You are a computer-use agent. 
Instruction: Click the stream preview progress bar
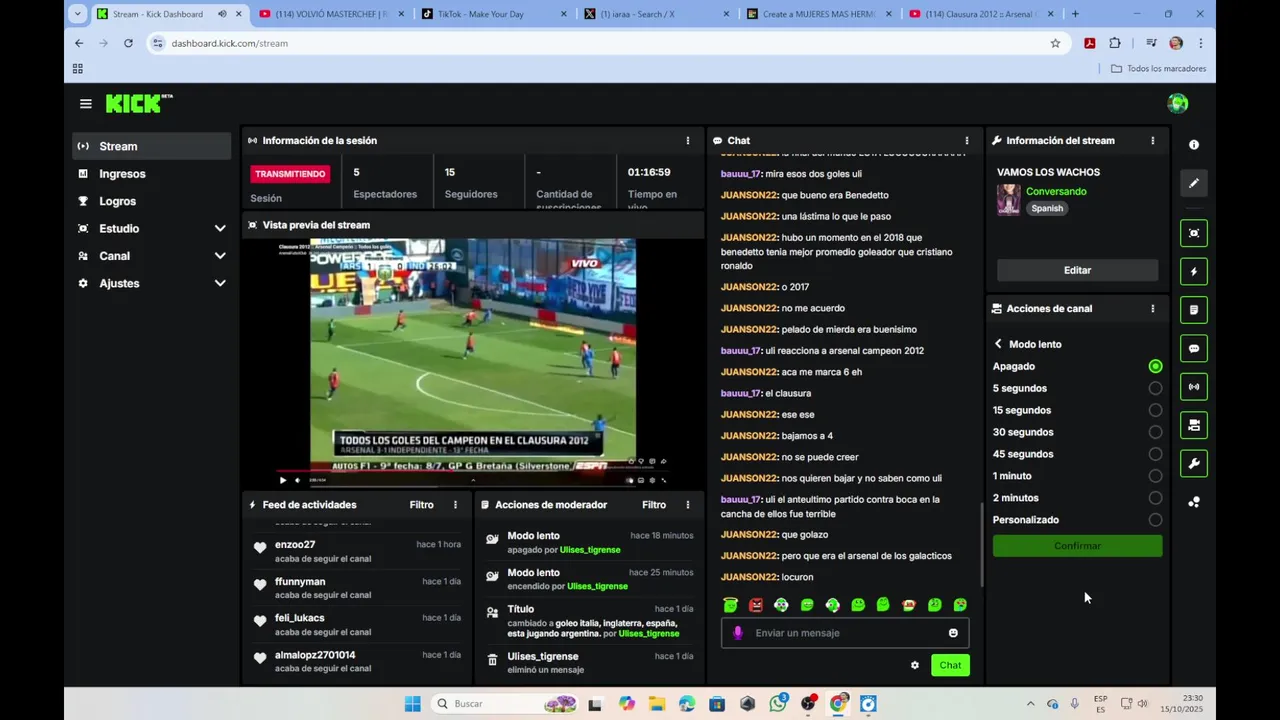472,469
